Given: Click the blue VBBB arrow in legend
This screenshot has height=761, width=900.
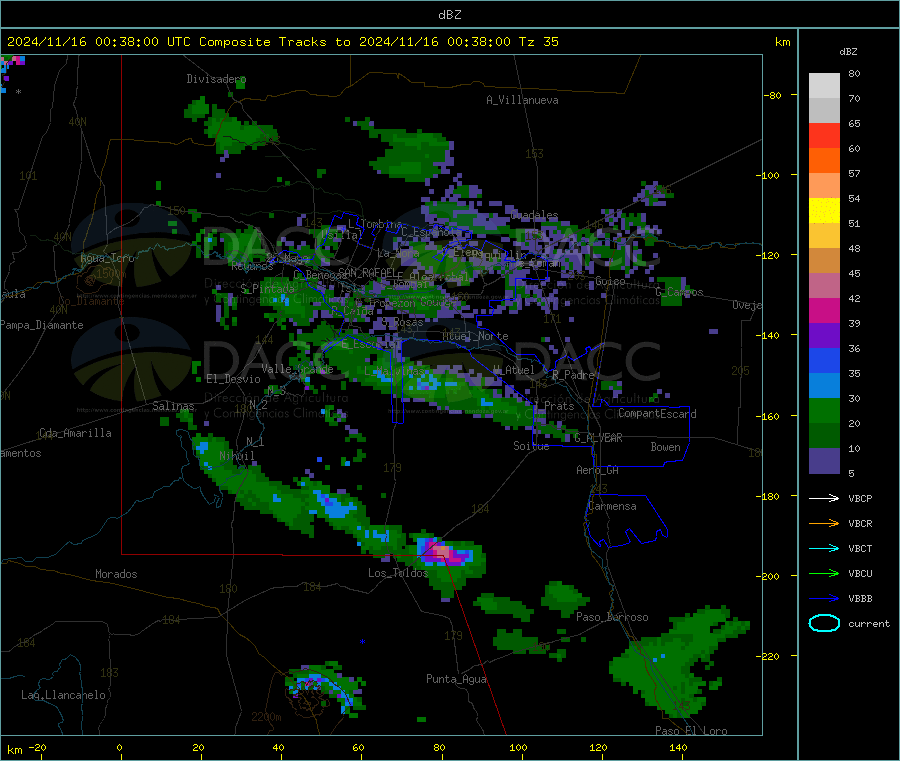Looking at the screenshot, I should [x=824, y=598].
